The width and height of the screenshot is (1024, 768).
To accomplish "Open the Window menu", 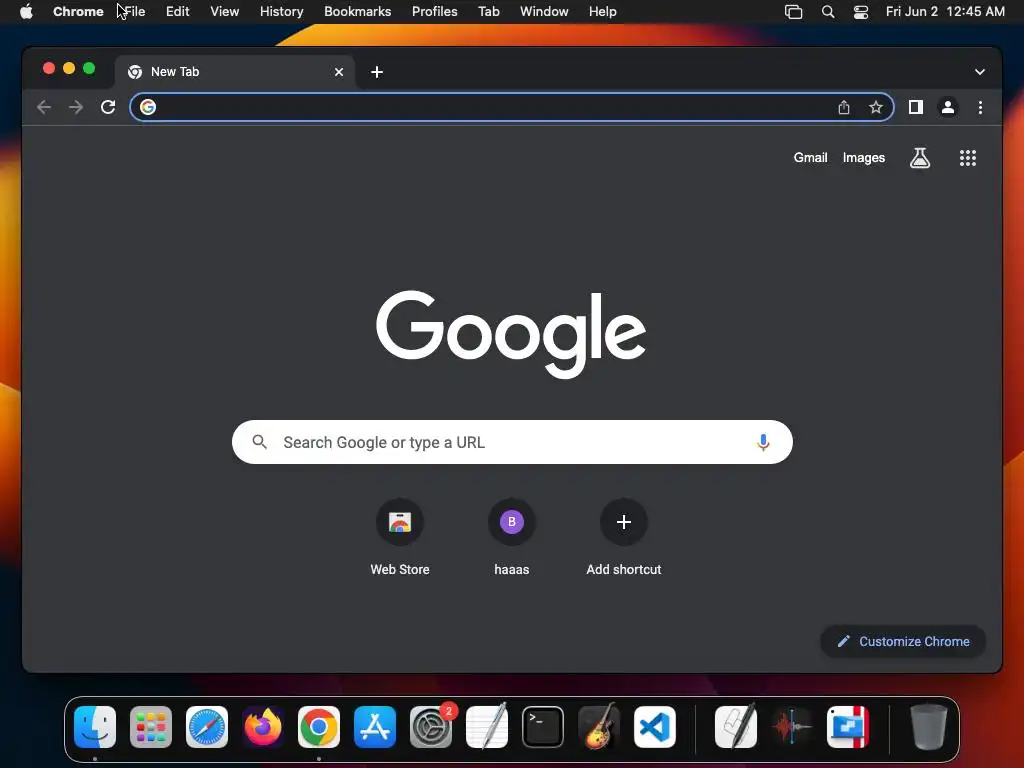I will (x=544, y=11).
